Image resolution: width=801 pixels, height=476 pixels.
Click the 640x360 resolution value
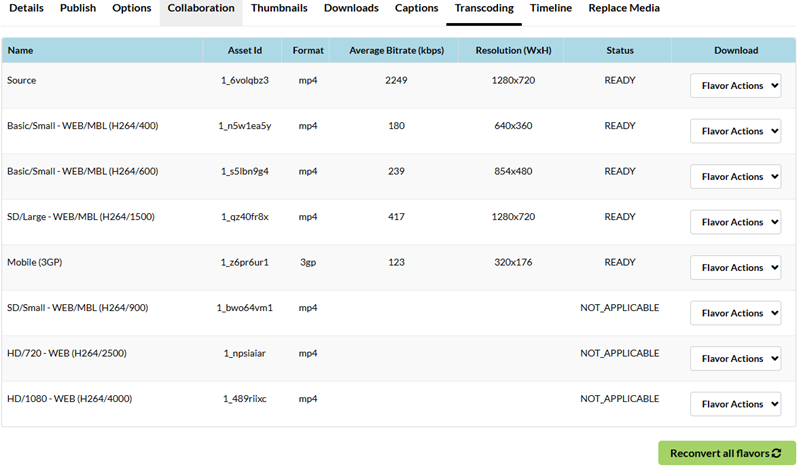click(x=513, y=126)
